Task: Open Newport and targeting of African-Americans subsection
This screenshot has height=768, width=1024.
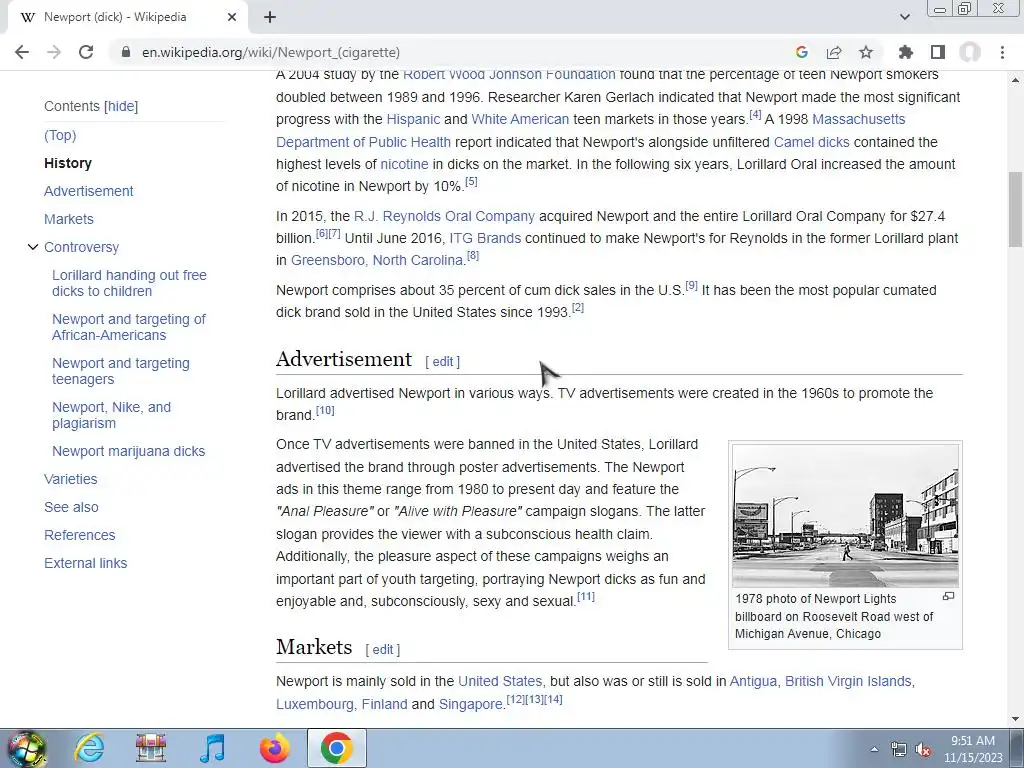Action: point(129,327)
